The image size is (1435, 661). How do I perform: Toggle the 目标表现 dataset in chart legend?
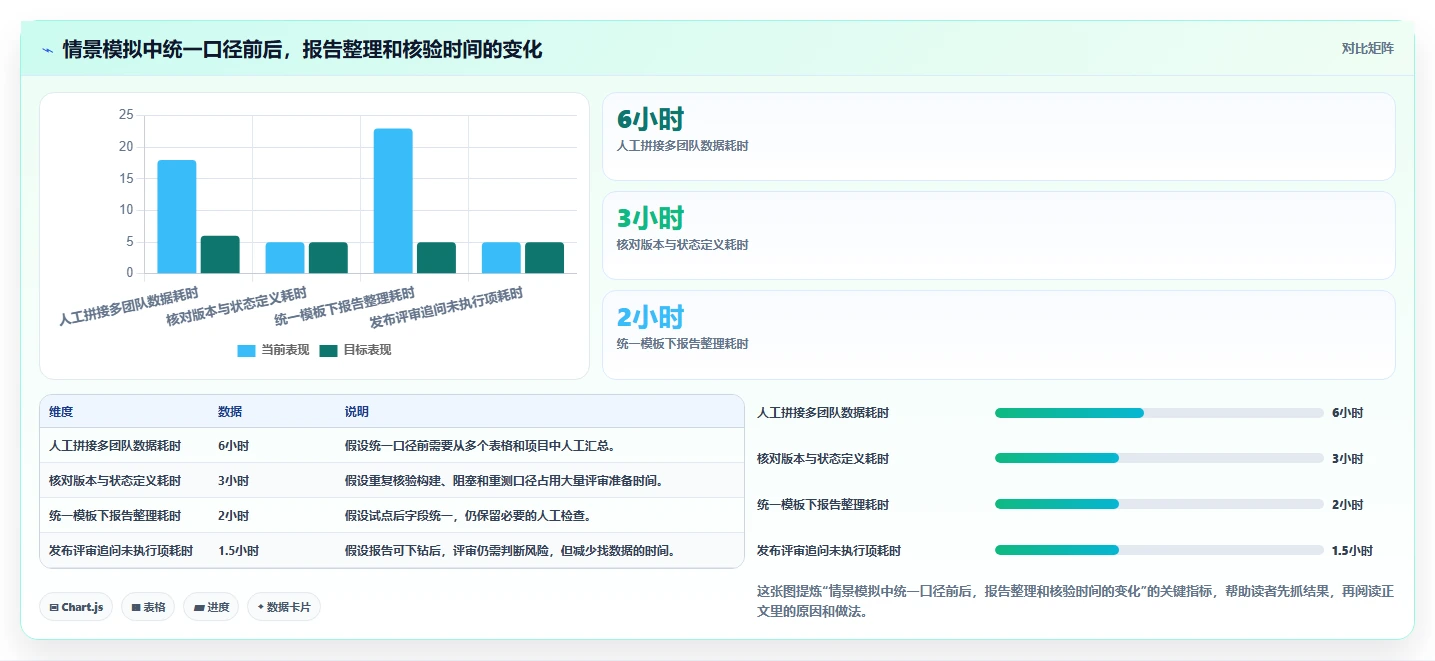tap(355, 350)
